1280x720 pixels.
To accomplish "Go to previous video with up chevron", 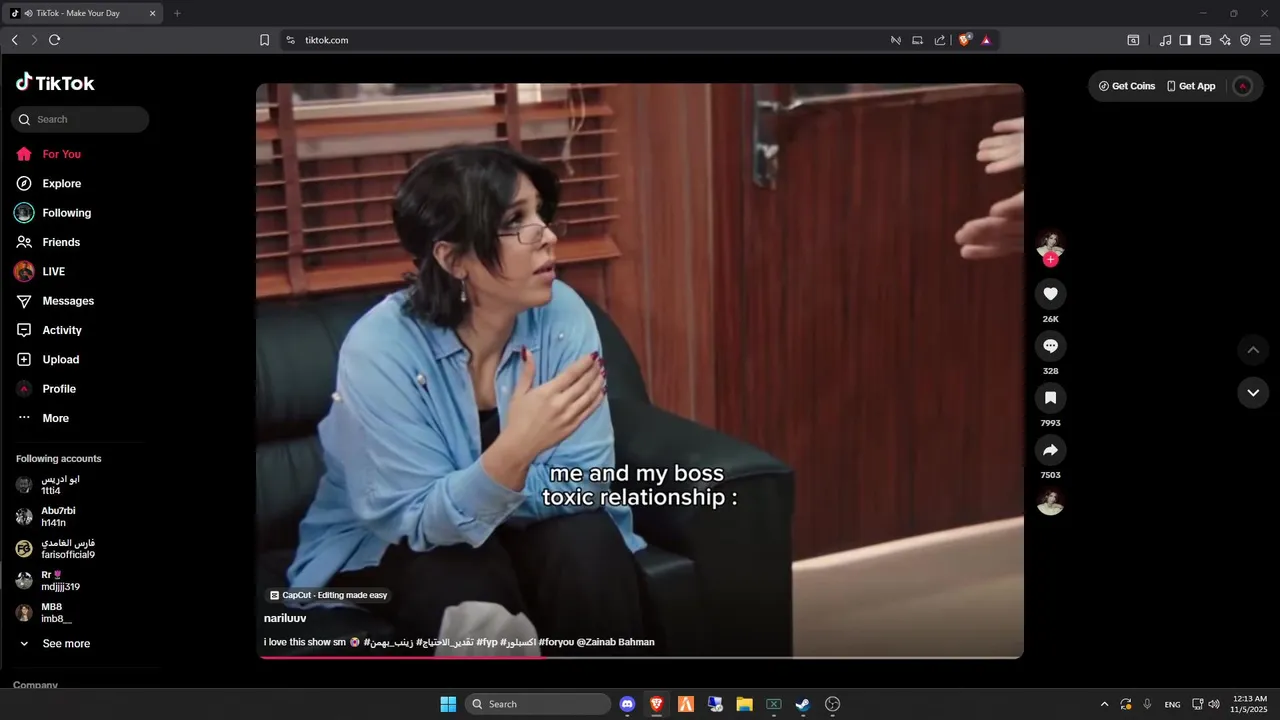I will pos(1253,350).
